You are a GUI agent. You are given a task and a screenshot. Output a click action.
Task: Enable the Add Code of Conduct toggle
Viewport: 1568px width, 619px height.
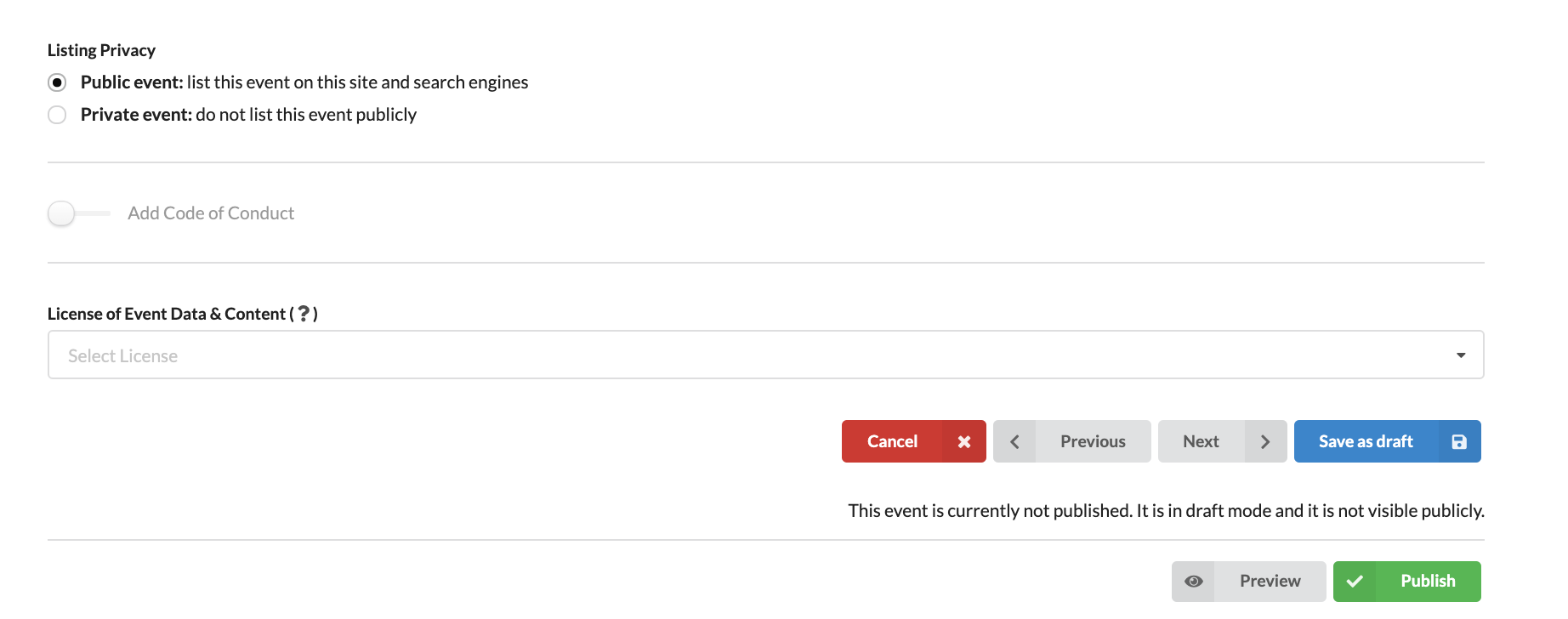point(78,213)
